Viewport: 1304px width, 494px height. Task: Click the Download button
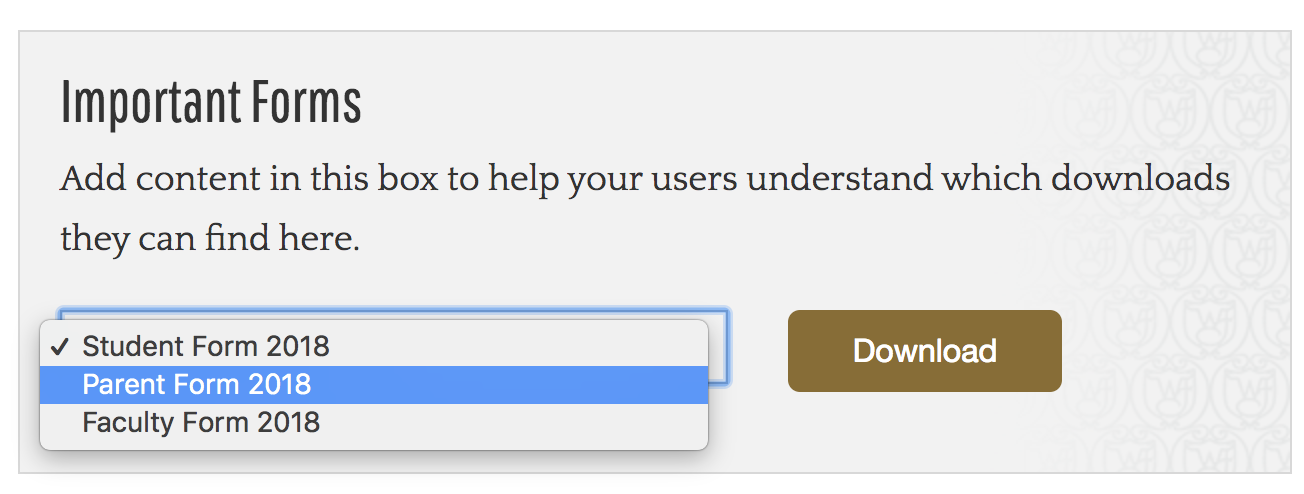[x=924, y=351]
